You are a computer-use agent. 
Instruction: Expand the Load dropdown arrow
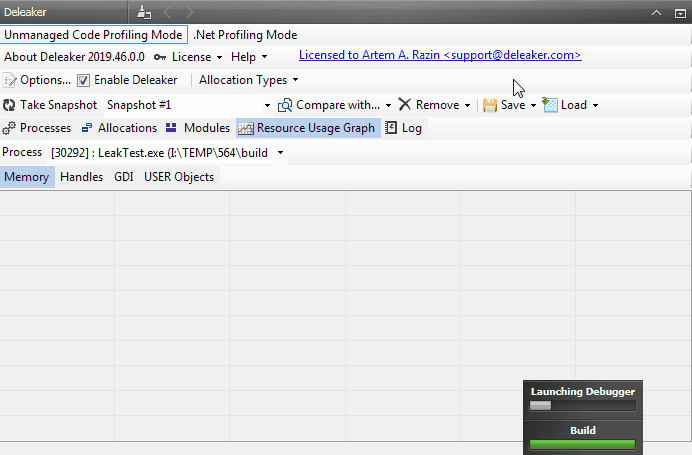point(595,105)
